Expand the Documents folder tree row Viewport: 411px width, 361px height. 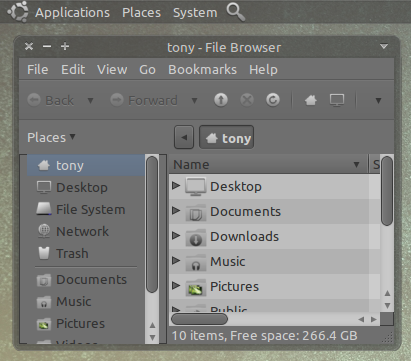tap(176, 210)
